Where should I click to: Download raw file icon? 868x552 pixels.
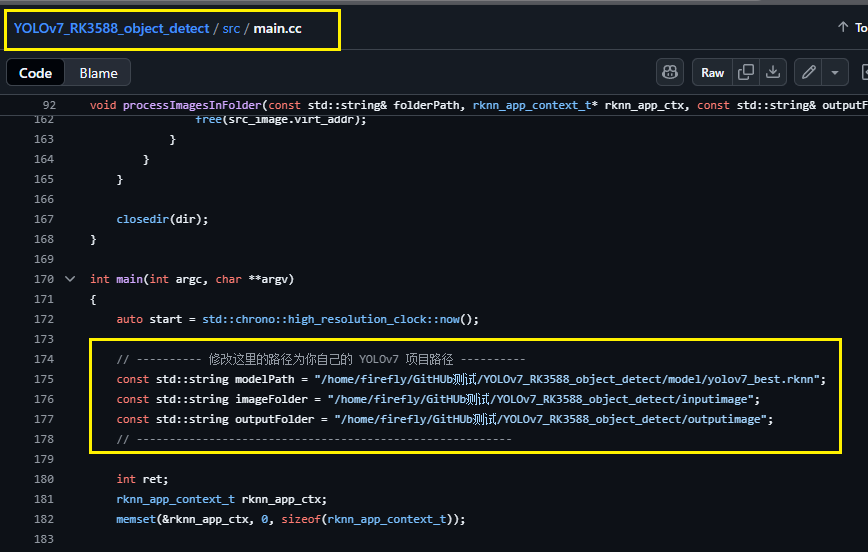[x=773, y=73]
